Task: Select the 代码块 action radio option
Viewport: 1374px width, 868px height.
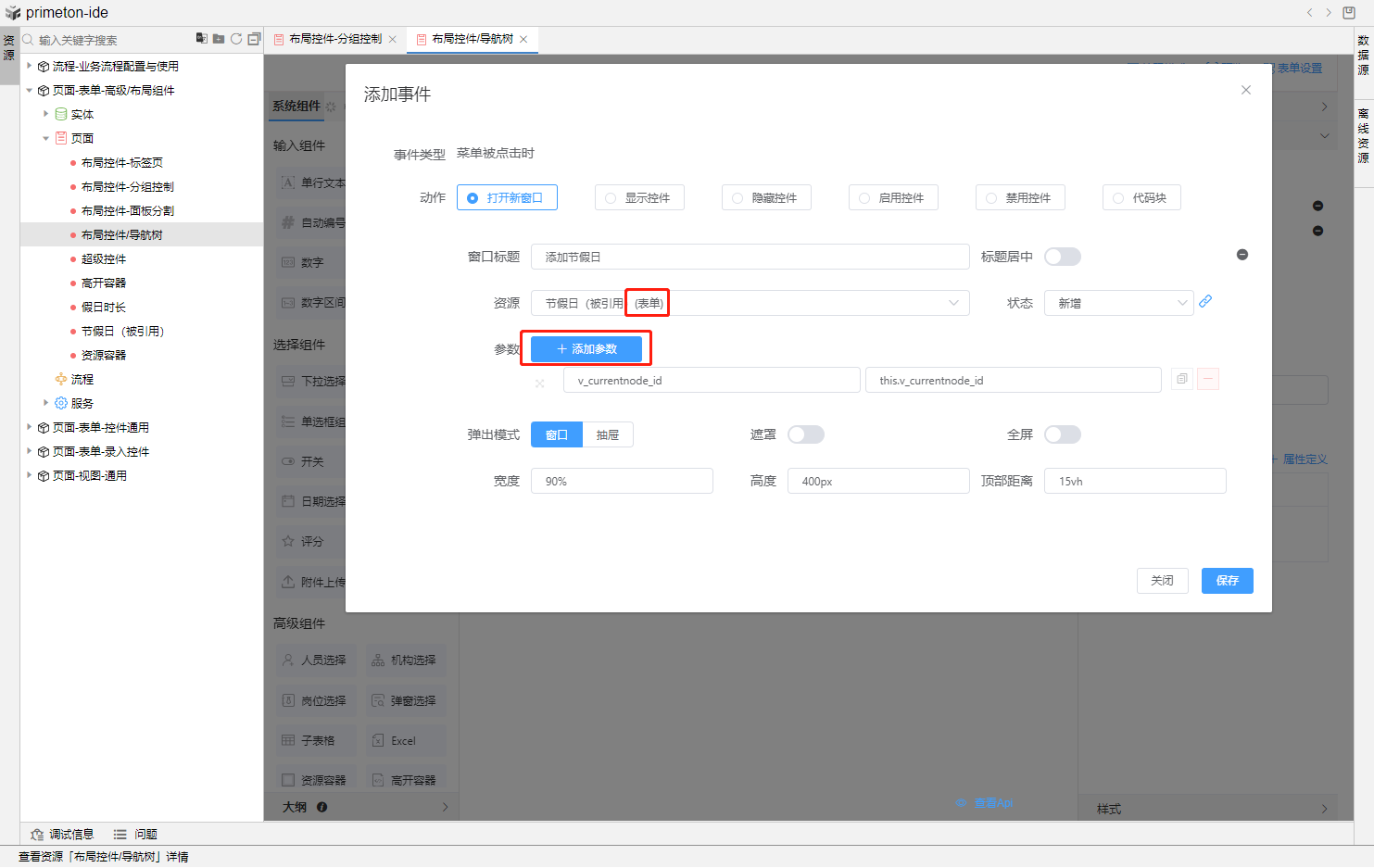Action: [1141, 198]
